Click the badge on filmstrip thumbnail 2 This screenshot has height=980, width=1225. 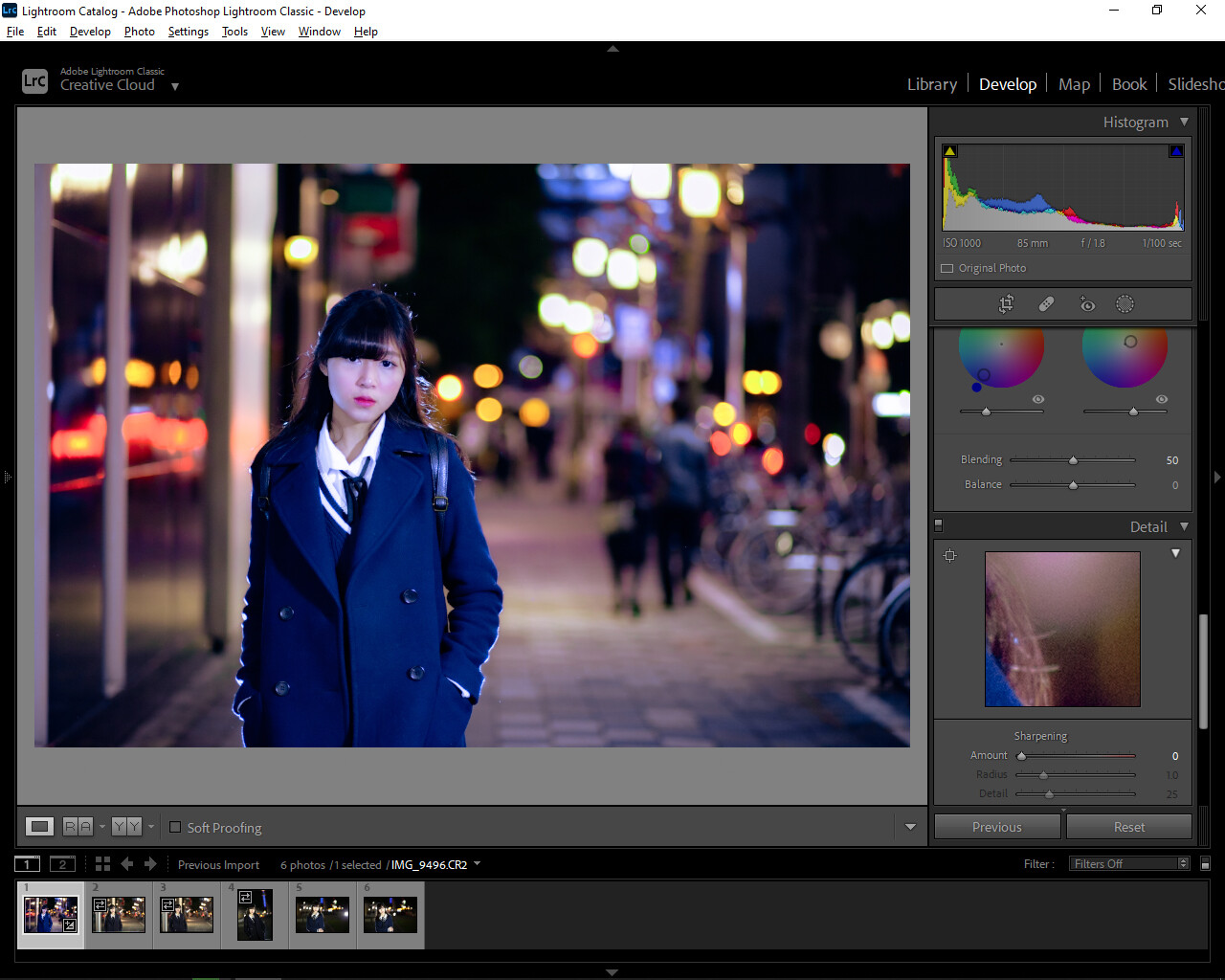(x=100, y=903)
